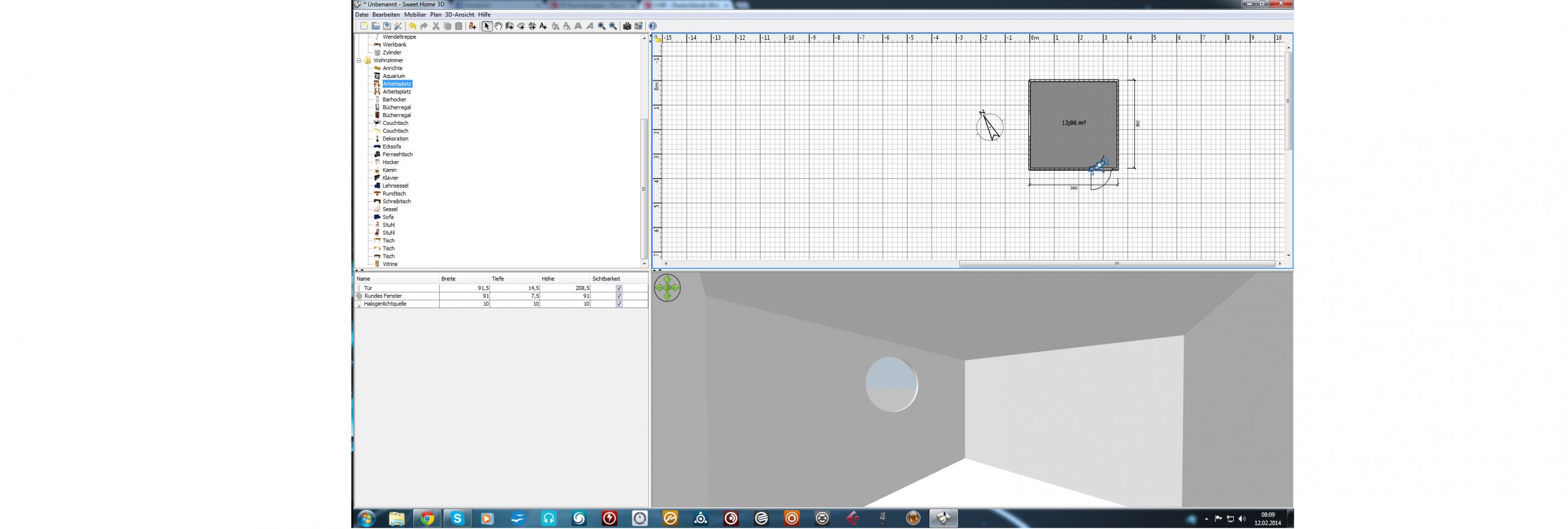Hide the Halogenlichtquelle via its checkbox

619,304
